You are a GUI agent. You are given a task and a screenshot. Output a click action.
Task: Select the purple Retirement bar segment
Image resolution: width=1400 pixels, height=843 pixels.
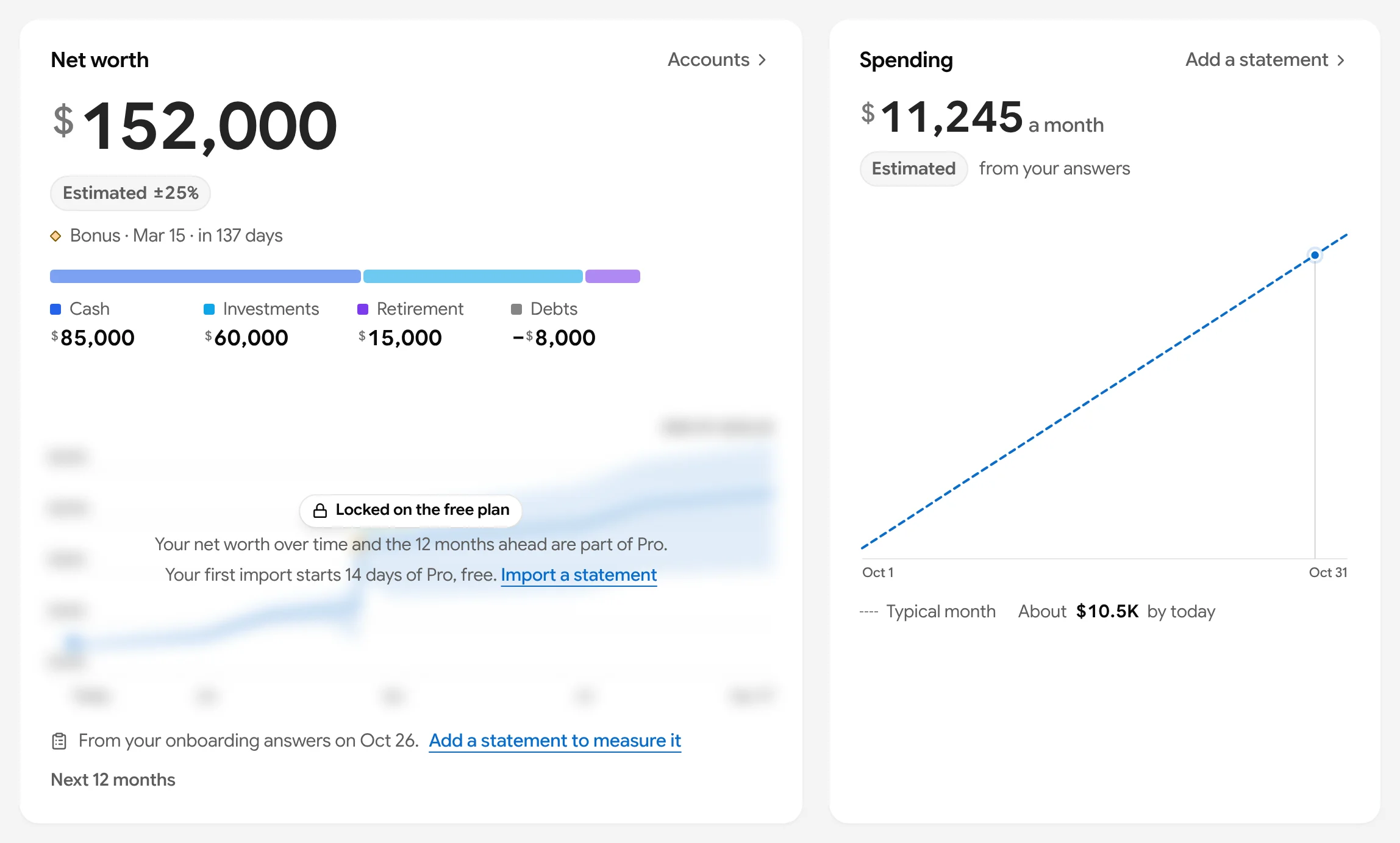(613, 276)
